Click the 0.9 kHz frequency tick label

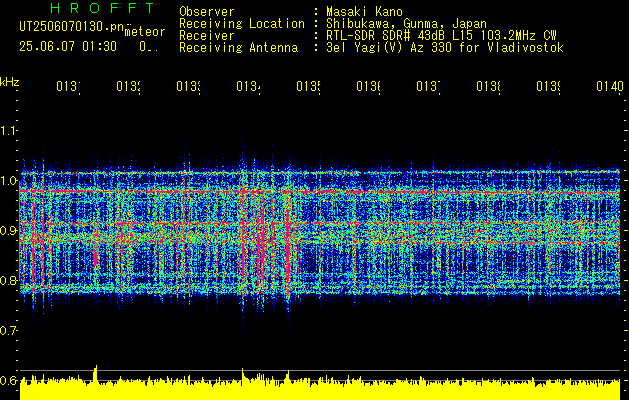(8, 231)
